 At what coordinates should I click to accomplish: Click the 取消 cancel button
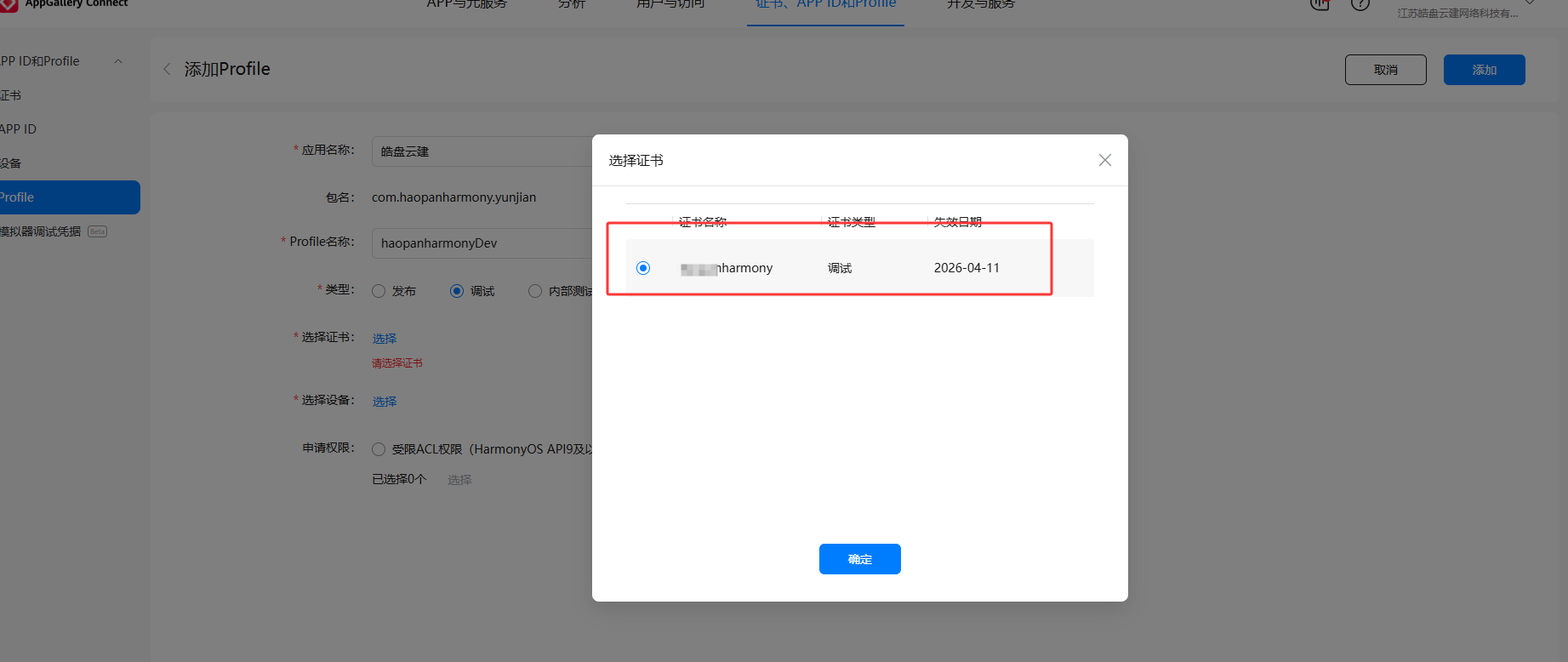coord(1385,70)
